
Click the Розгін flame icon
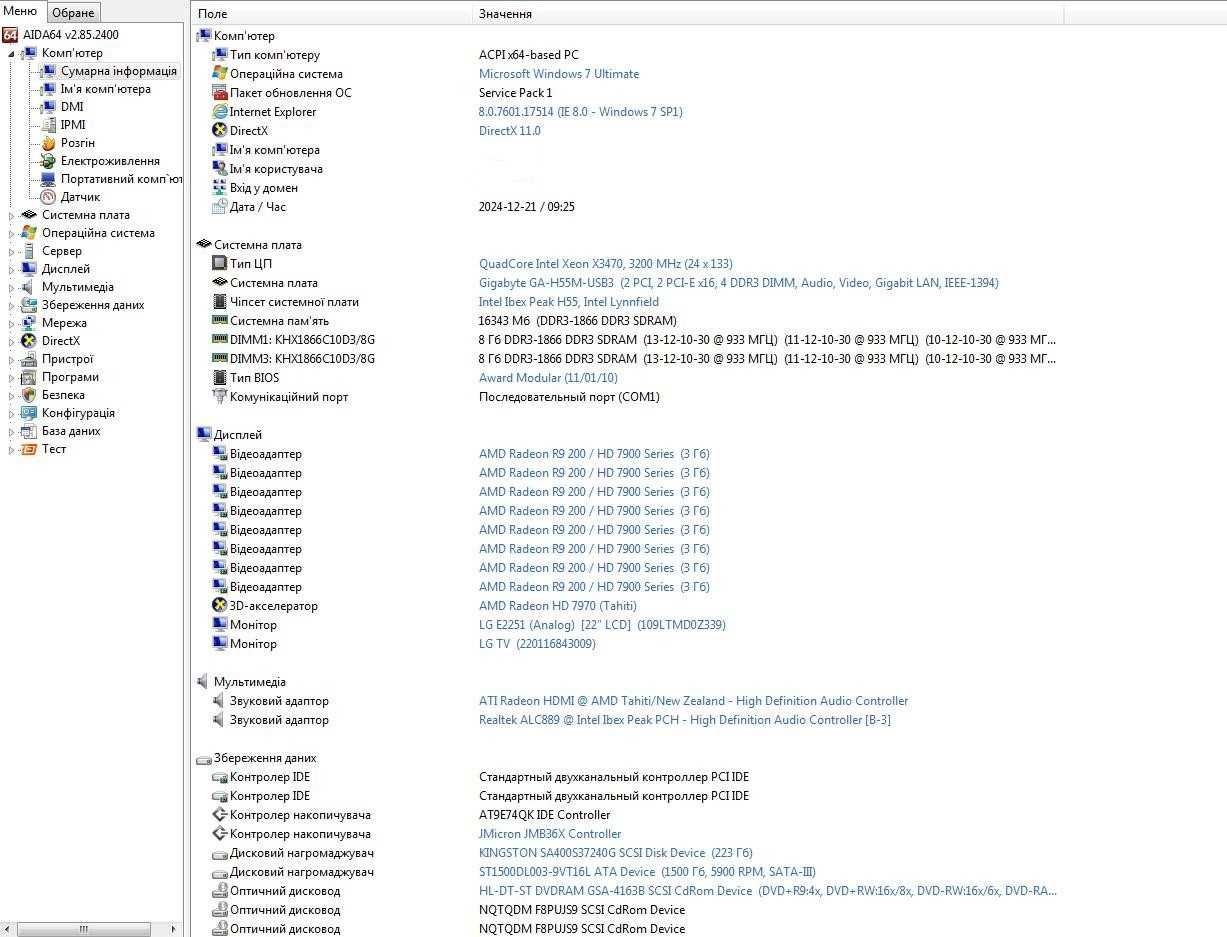pyautogui.click(x=48, y=143)
